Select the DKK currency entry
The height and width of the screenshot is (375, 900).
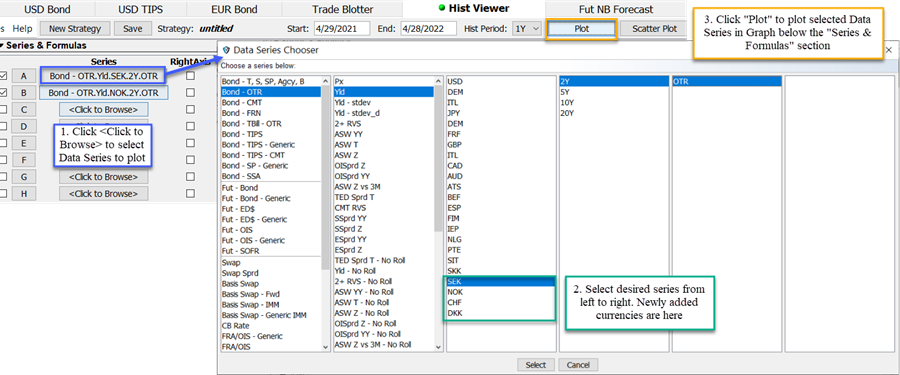point(501,313)
